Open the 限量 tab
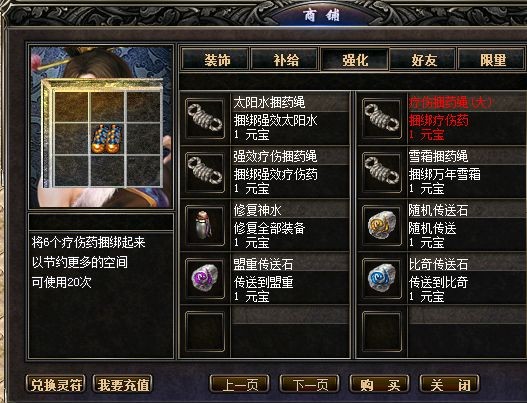527x403 pixels. pyautogui.click(x=491, y=60)
